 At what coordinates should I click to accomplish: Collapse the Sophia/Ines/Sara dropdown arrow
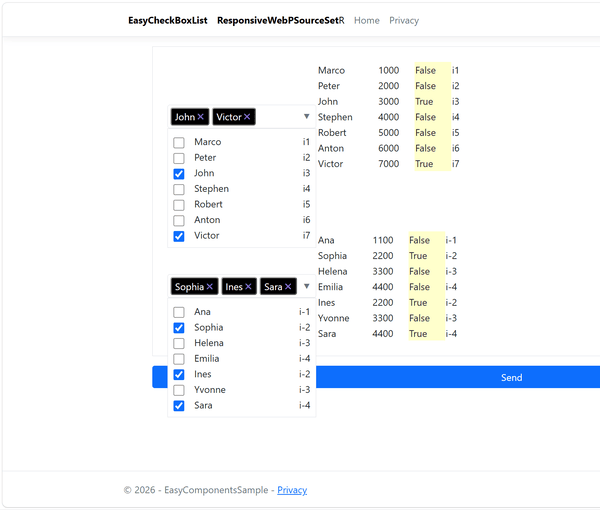[307, 286]
